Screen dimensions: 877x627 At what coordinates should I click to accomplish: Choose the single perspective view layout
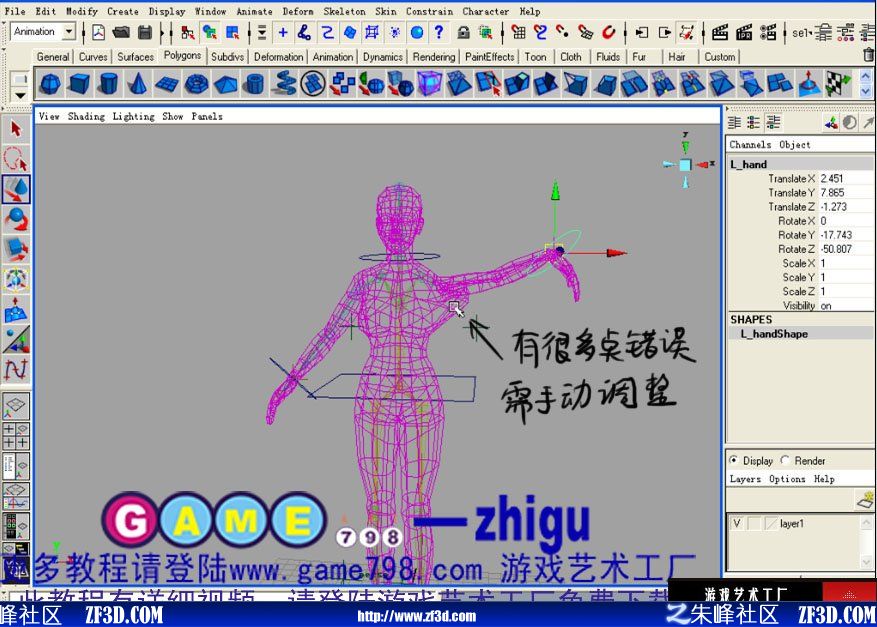pyautogui.click(x=16, y=406)
